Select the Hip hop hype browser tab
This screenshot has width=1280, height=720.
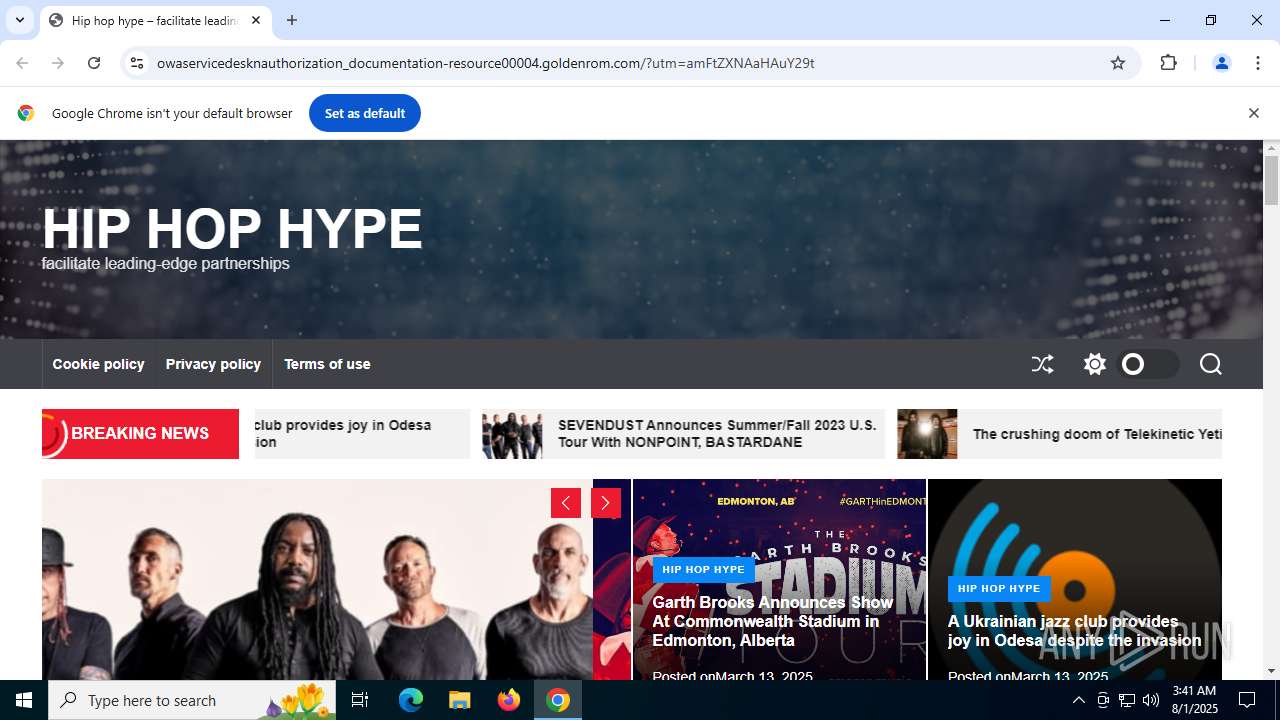click(155, 20)
